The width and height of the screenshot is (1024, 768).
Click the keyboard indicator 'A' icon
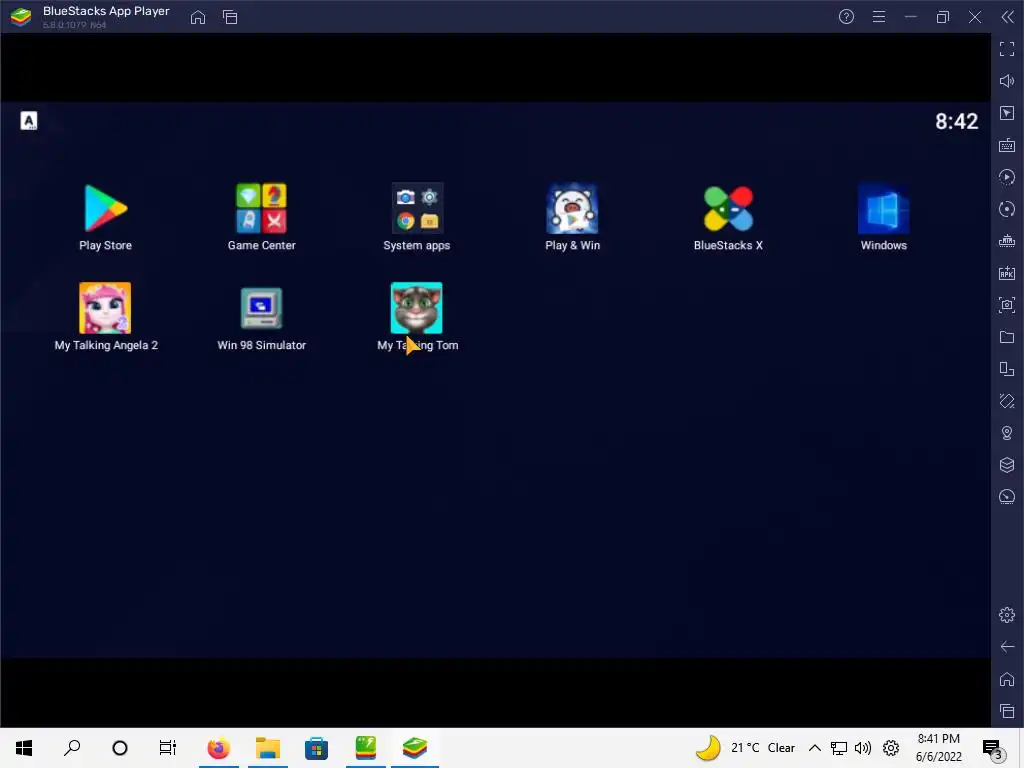[x=29, y=121]
